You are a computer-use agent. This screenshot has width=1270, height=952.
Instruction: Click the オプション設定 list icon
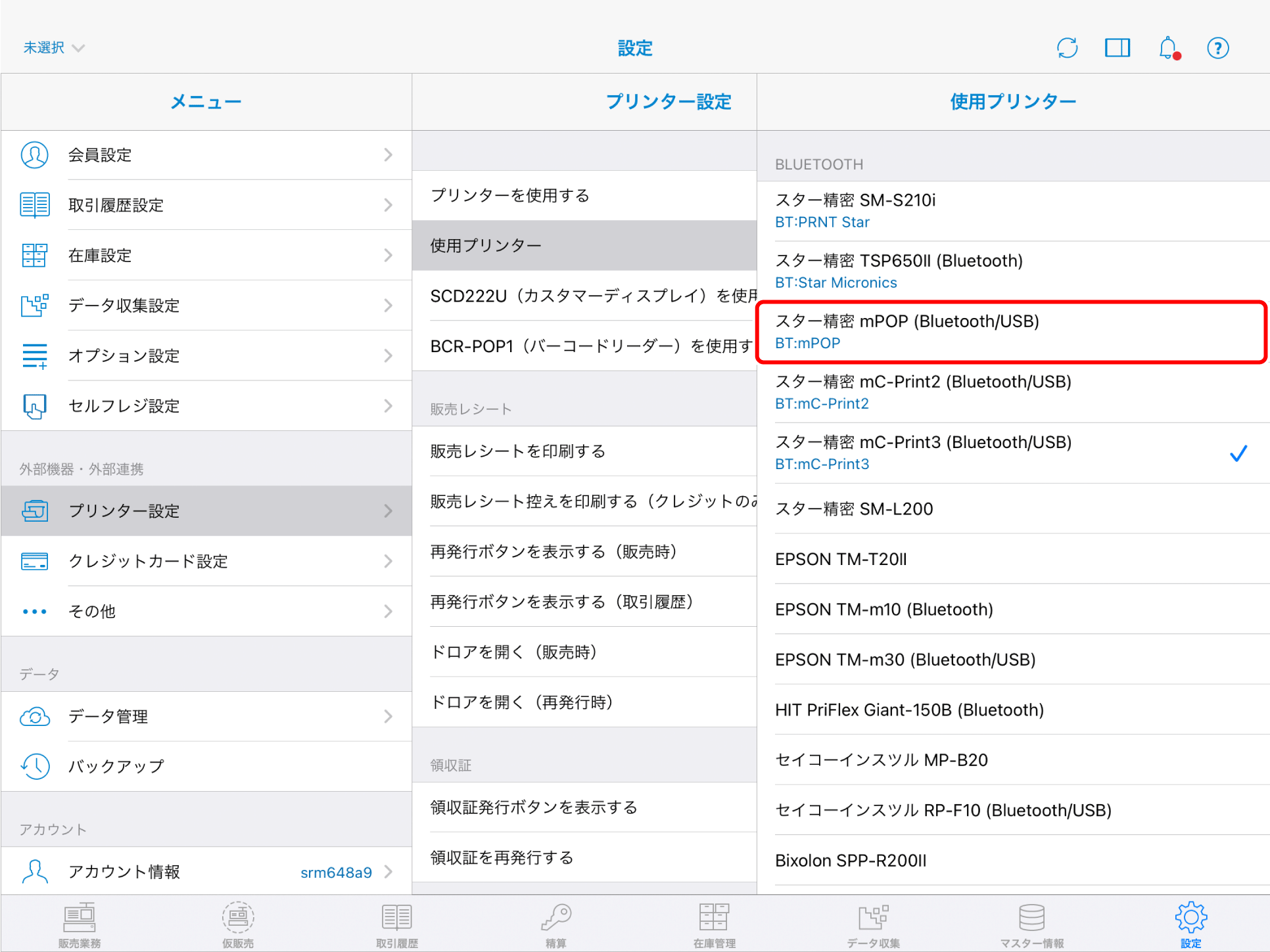coord(35,355)
